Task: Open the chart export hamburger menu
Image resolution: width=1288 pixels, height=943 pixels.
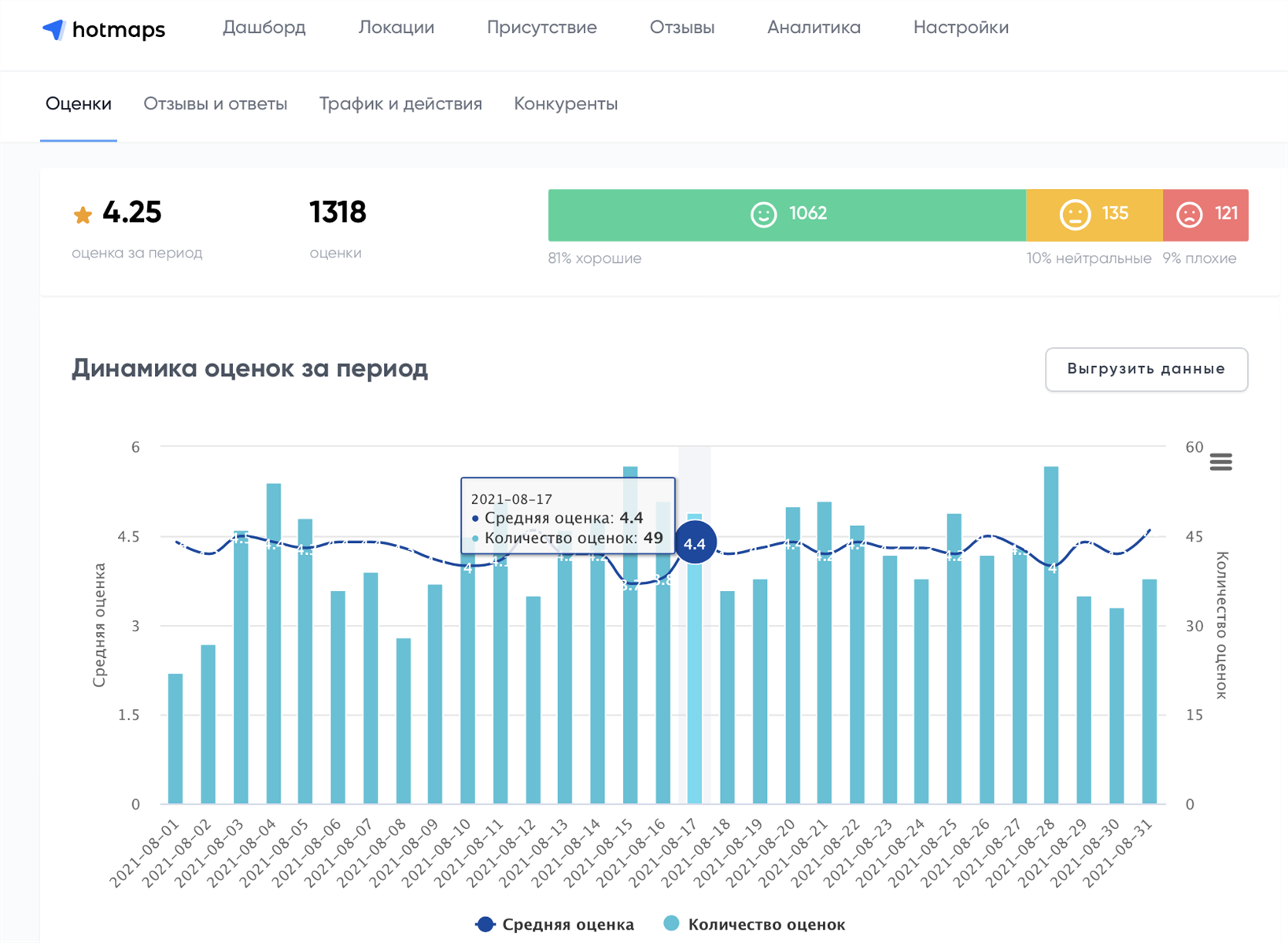Action: tap(1220, 462)
